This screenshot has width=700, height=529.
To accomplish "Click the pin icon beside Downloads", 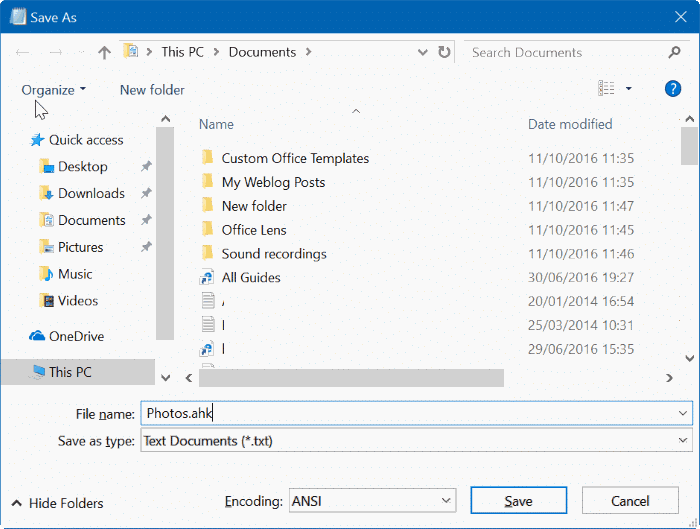I will click(x=146, y=193).
